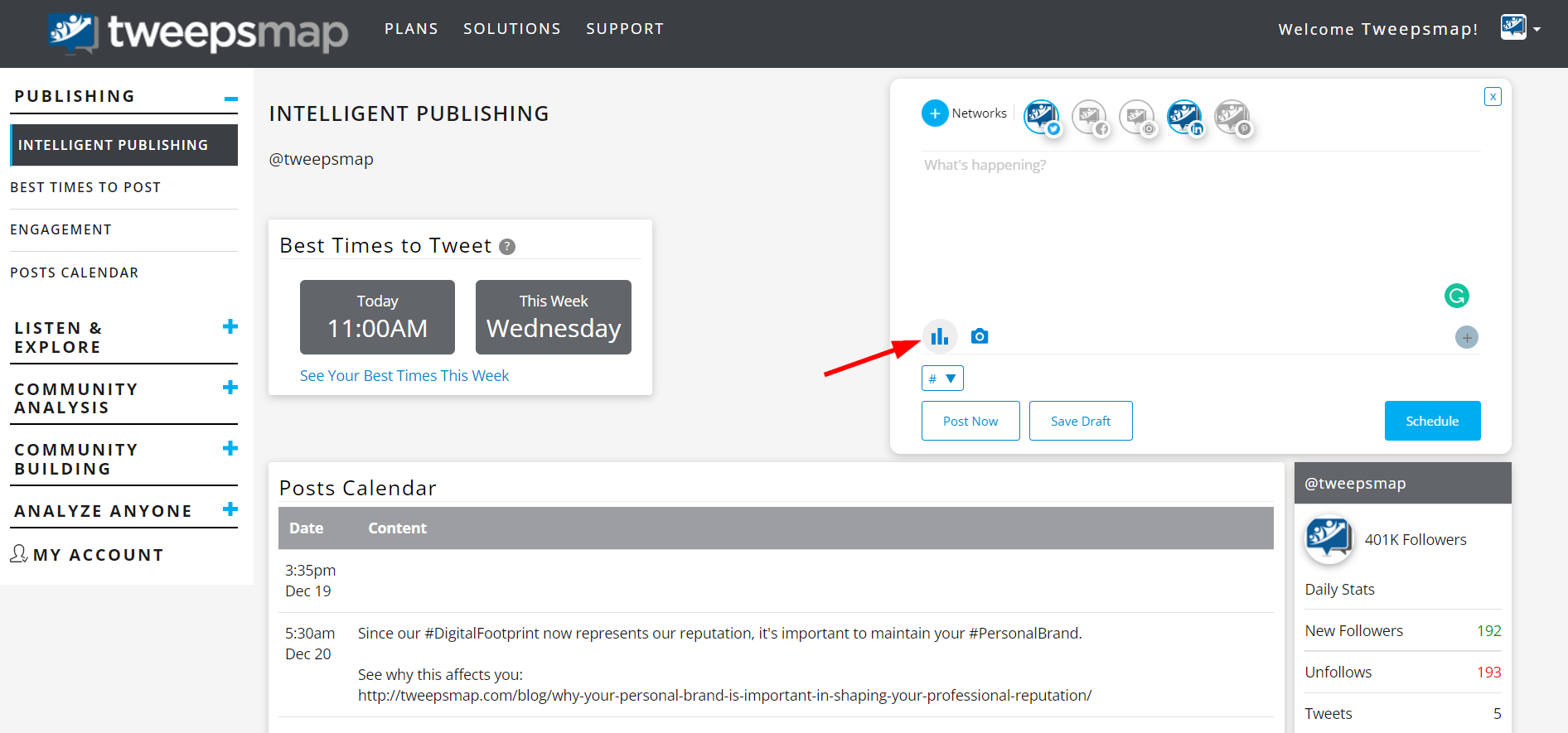Open the Grammarly icon in the composer
This screenshot has height=733, width=1568.
coord(1456,296)
